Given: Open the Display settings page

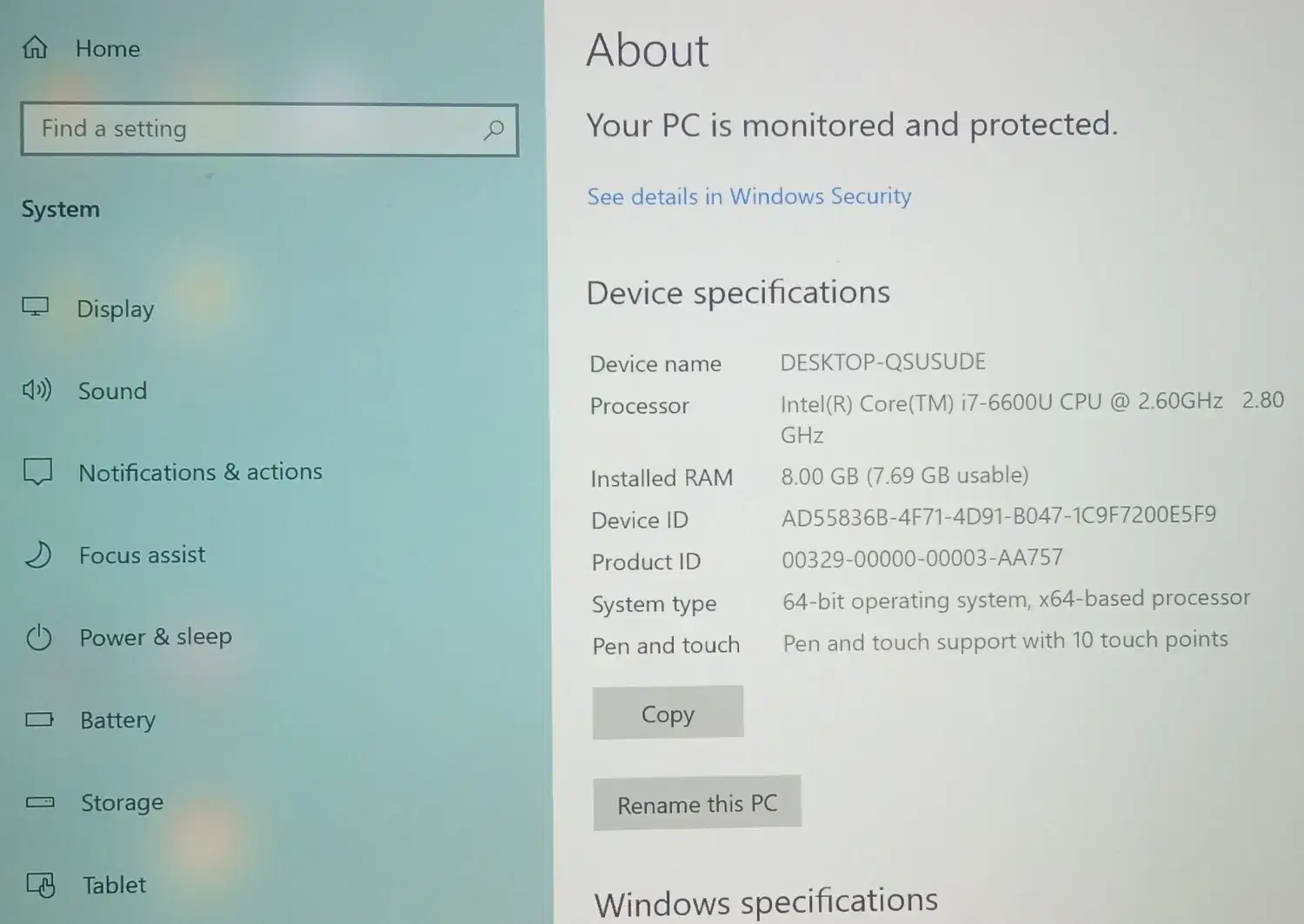Looking at the screenshot, I should coord(116,309).
